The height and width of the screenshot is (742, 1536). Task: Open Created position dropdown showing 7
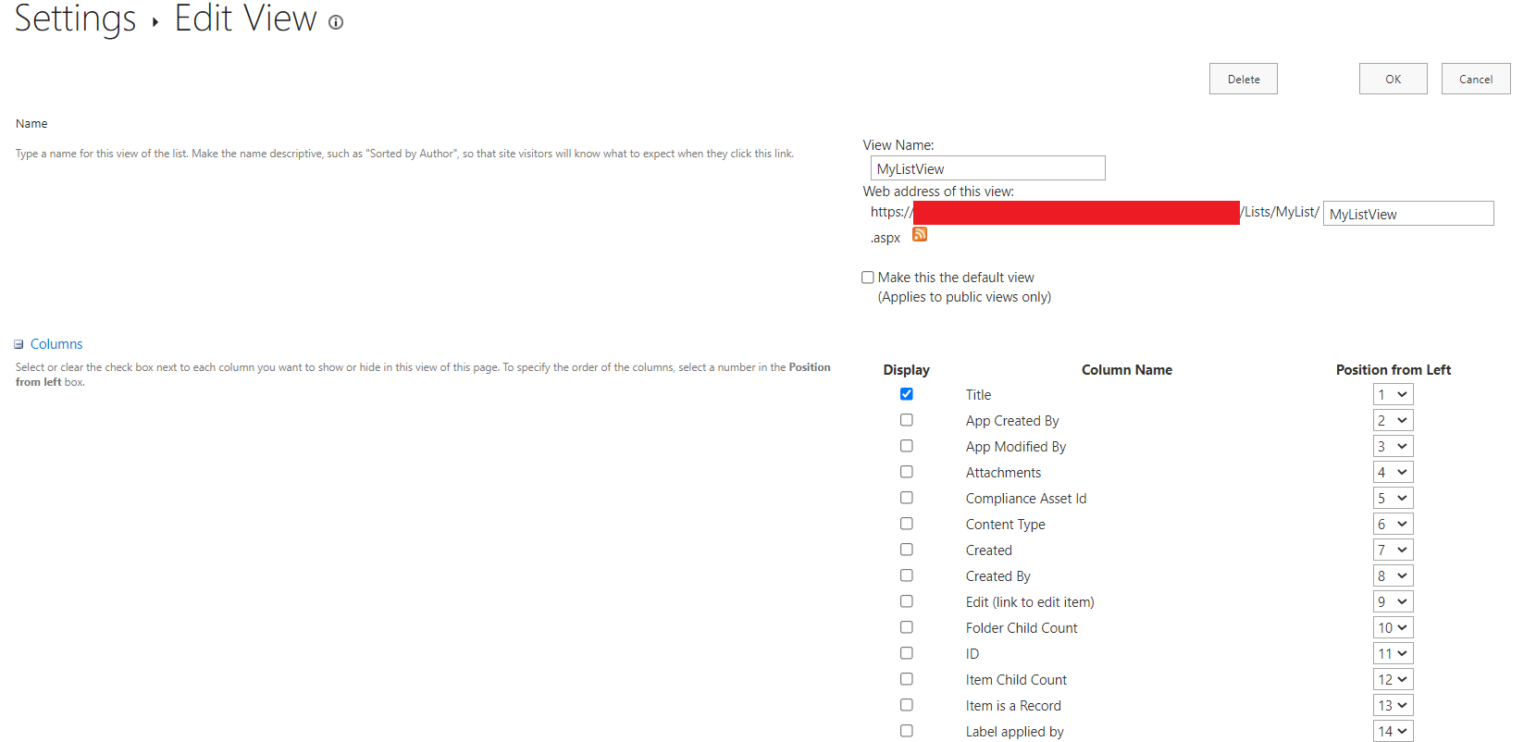[x=1393, y=550]
